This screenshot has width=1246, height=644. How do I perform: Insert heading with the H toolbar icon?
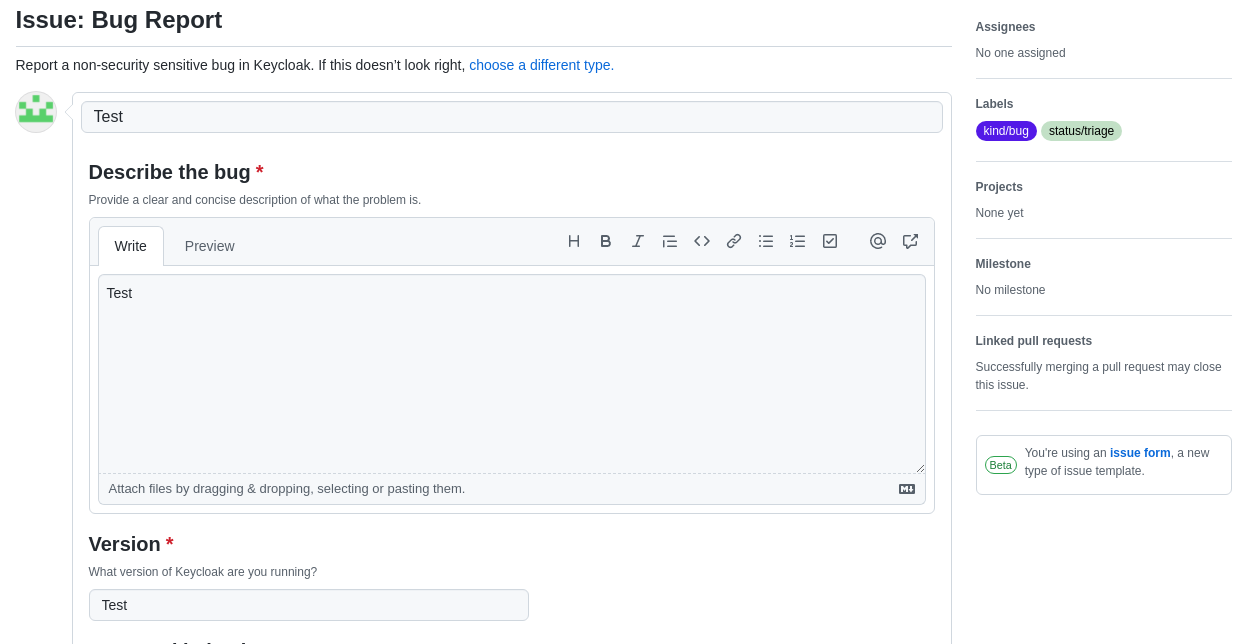[x=574, y=241]
